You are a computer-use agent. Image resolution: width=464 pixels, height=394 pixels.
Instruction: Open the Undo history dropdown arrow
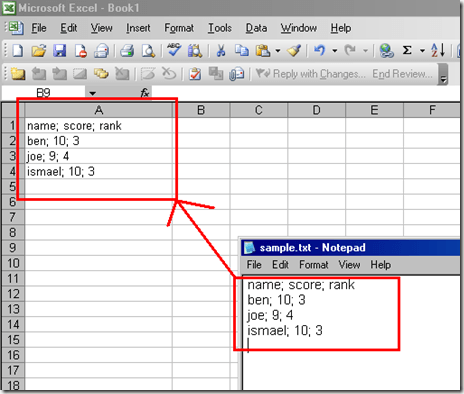click(335, 51)
